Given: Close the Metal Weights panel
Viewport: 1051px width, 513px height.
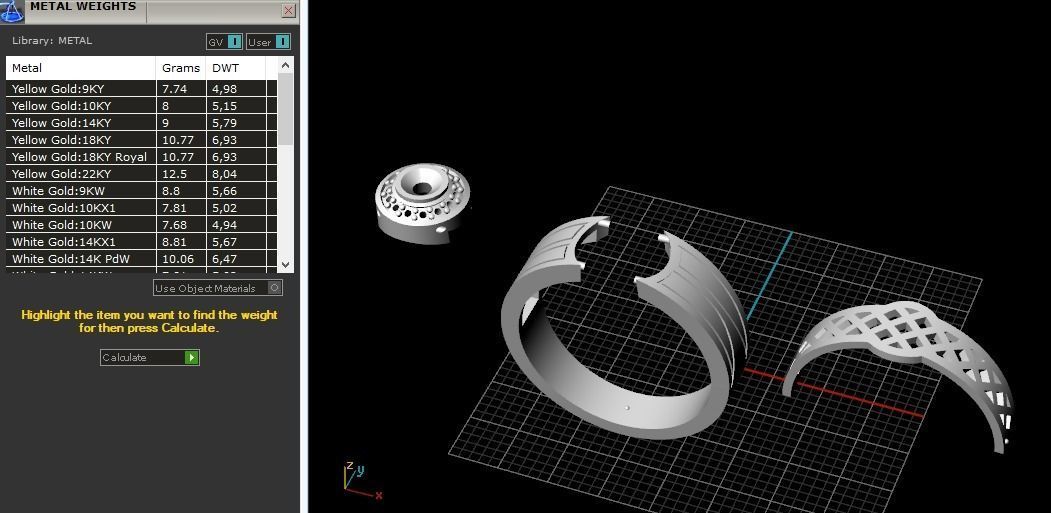Looking at the screenshot, I should [289, 10].
